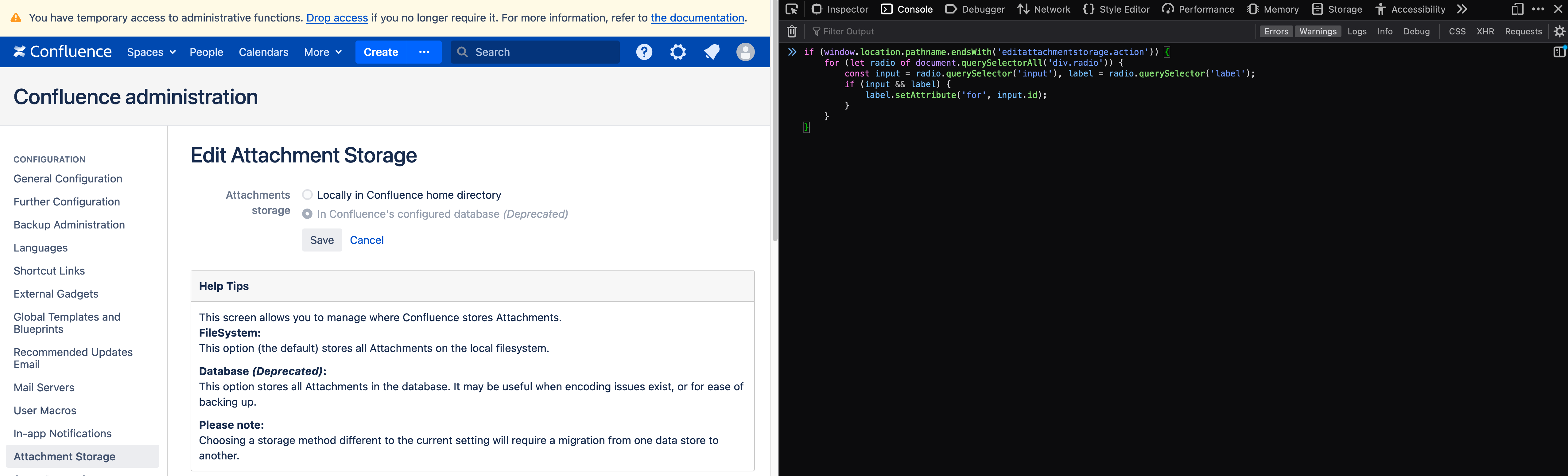Open the user profile avatar menu

[745, 52]
